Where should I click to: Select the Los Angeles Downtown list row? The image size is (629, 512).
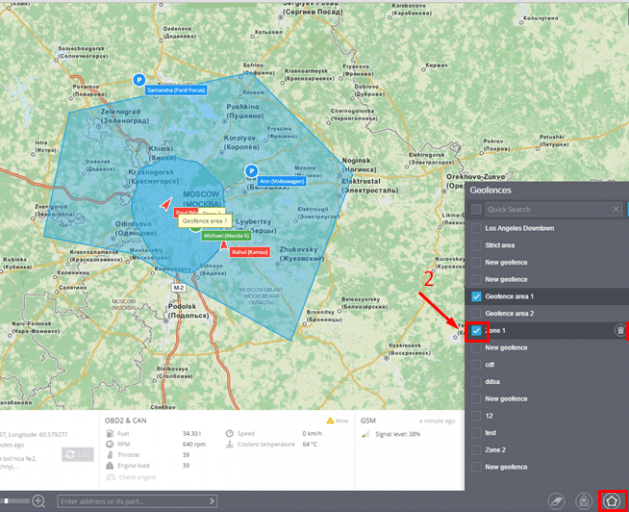point(547,228)
